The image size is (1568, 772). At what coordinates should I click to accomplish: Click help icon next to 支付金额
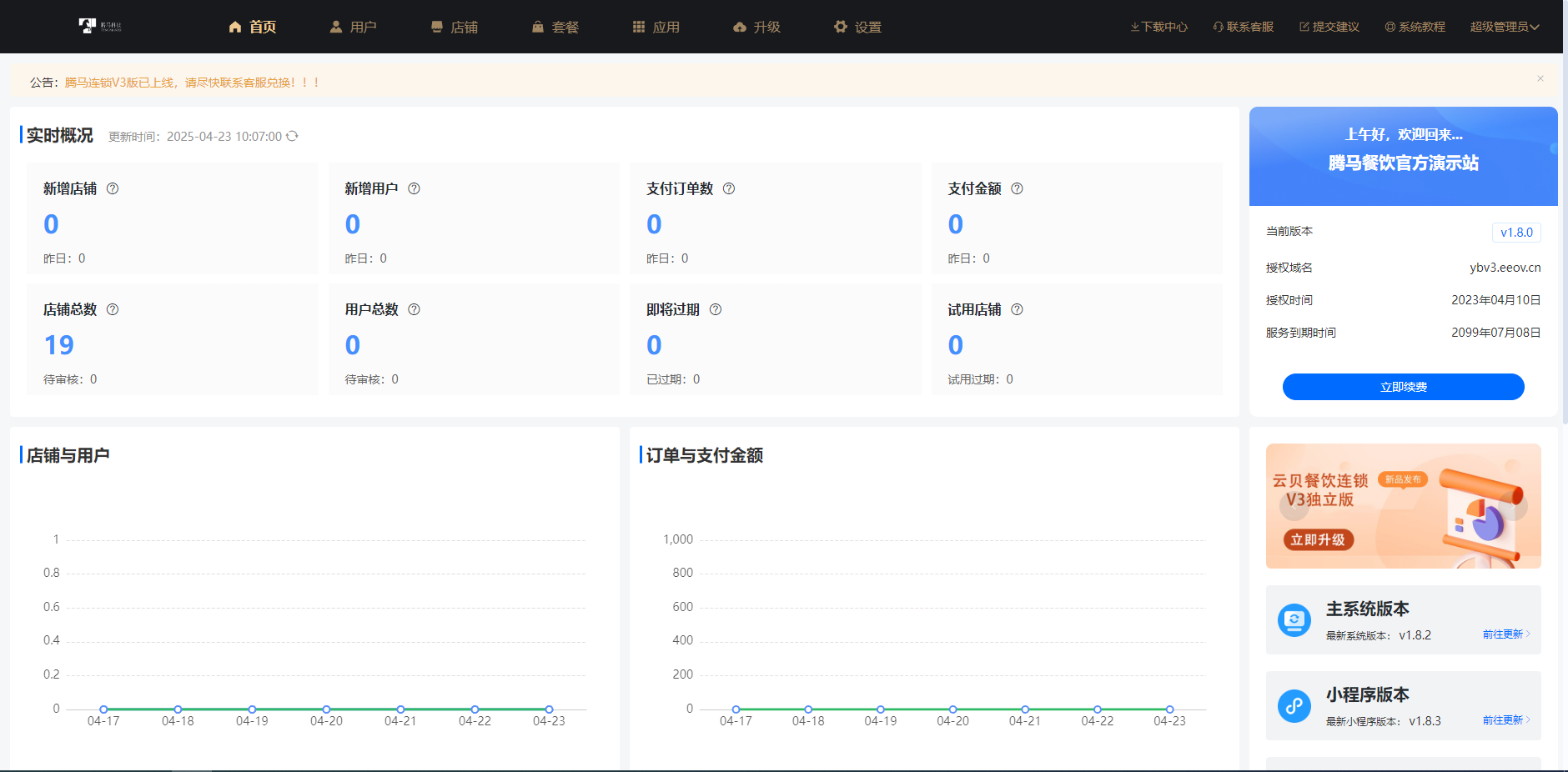click(1017, 188)
